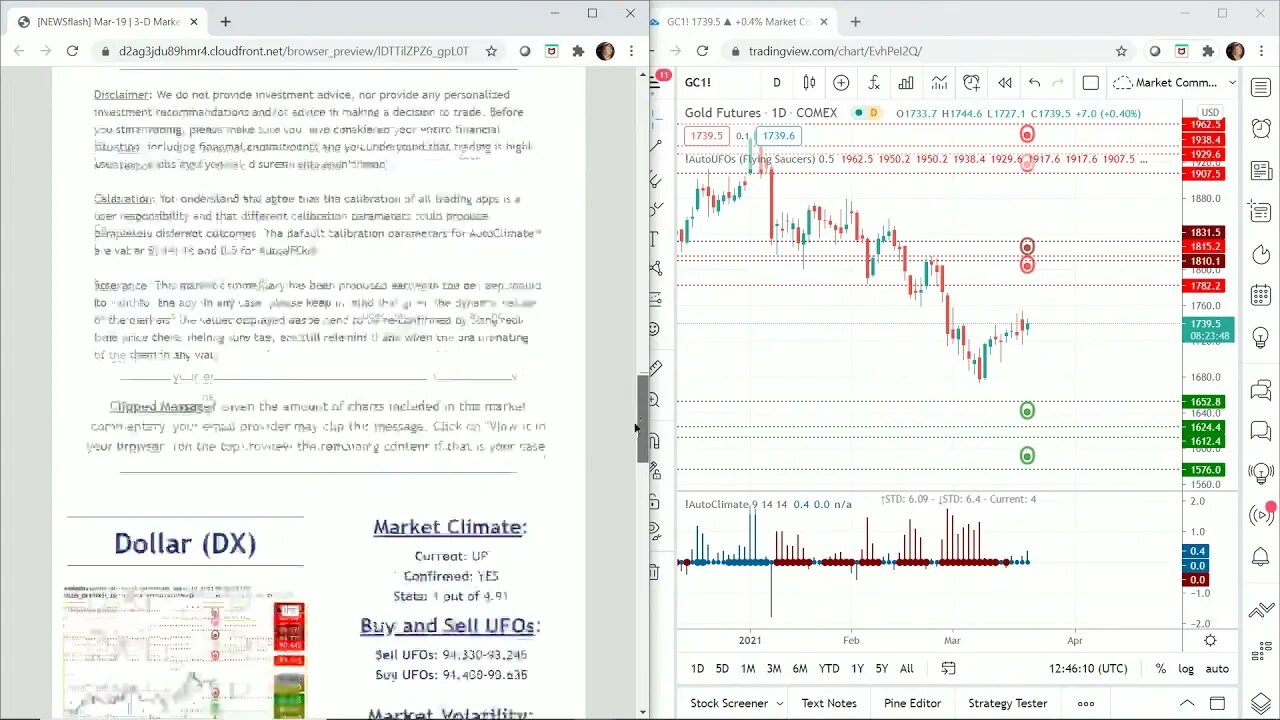This screenshot has width=1280, height=720.
Task: Open the calendar panel in right sidebar
Action: coord(1260,296)
